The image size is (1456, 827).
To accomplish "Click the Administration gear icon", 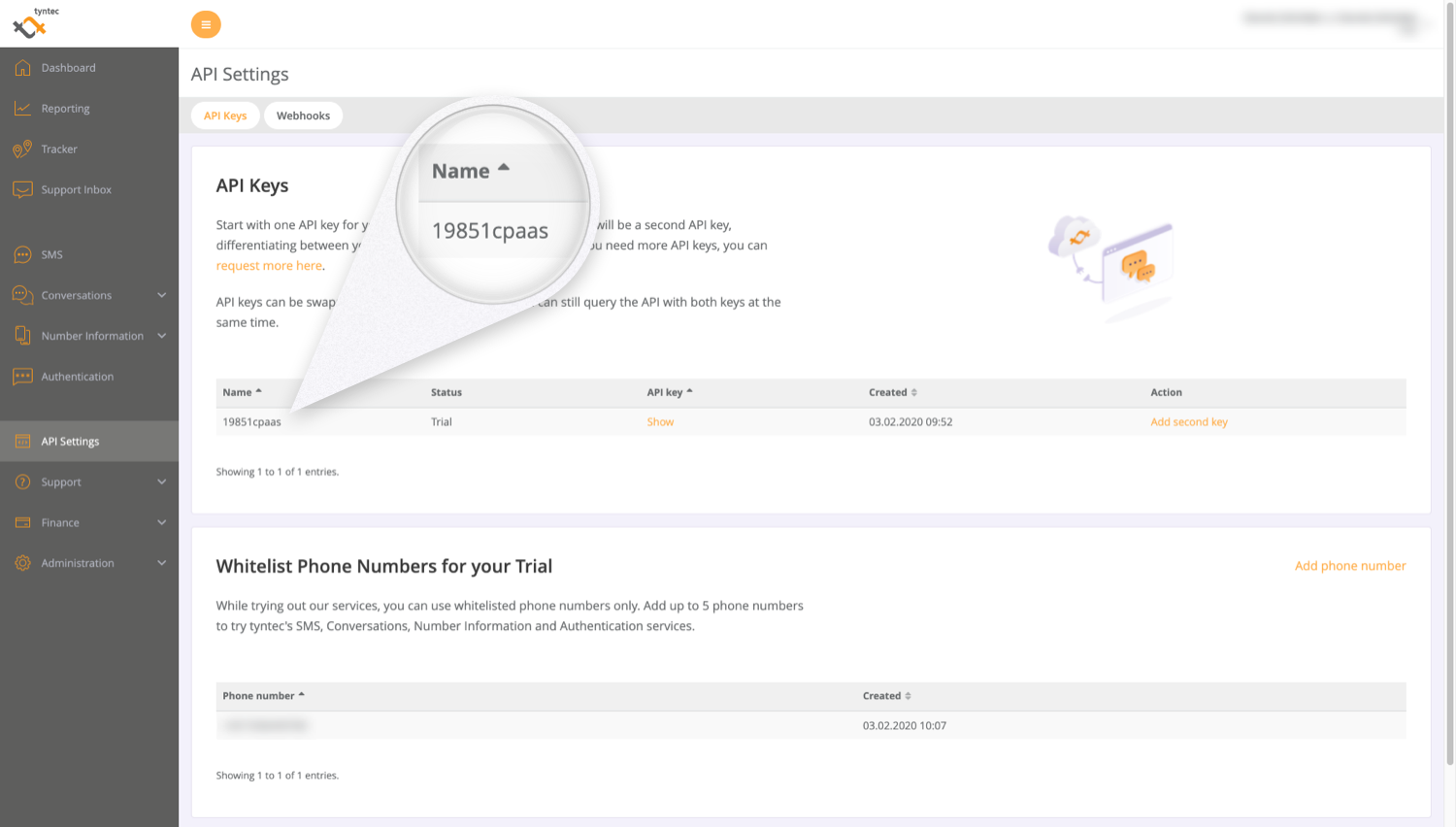I will [x=22, y=564].
